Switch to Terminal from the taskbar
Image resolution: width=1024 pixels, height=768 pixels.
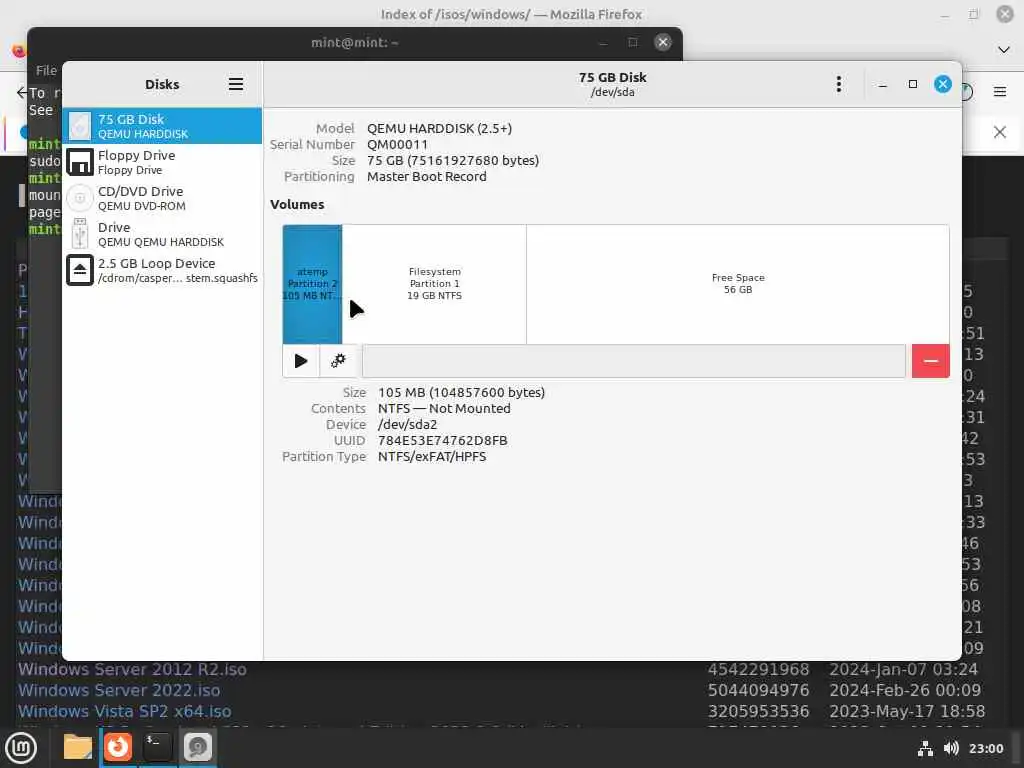pos(157,747)
